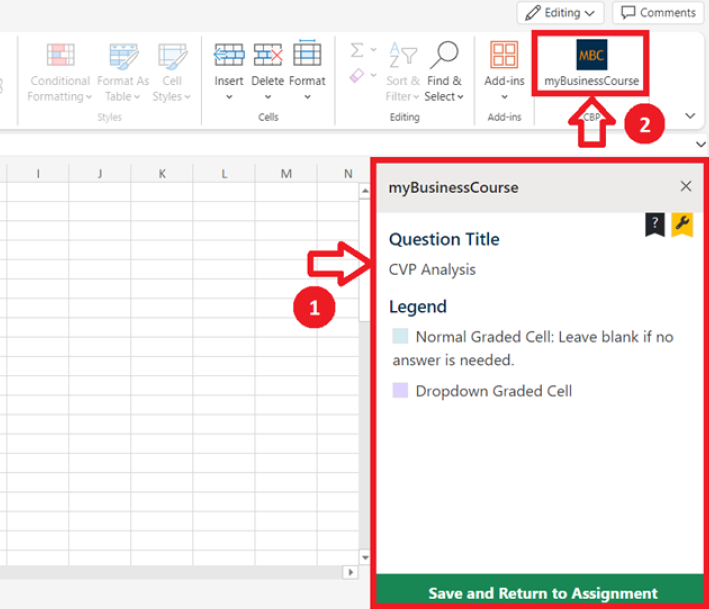
Task: Click the AutoSum sigma icon
Action: [x=357, y=50]
